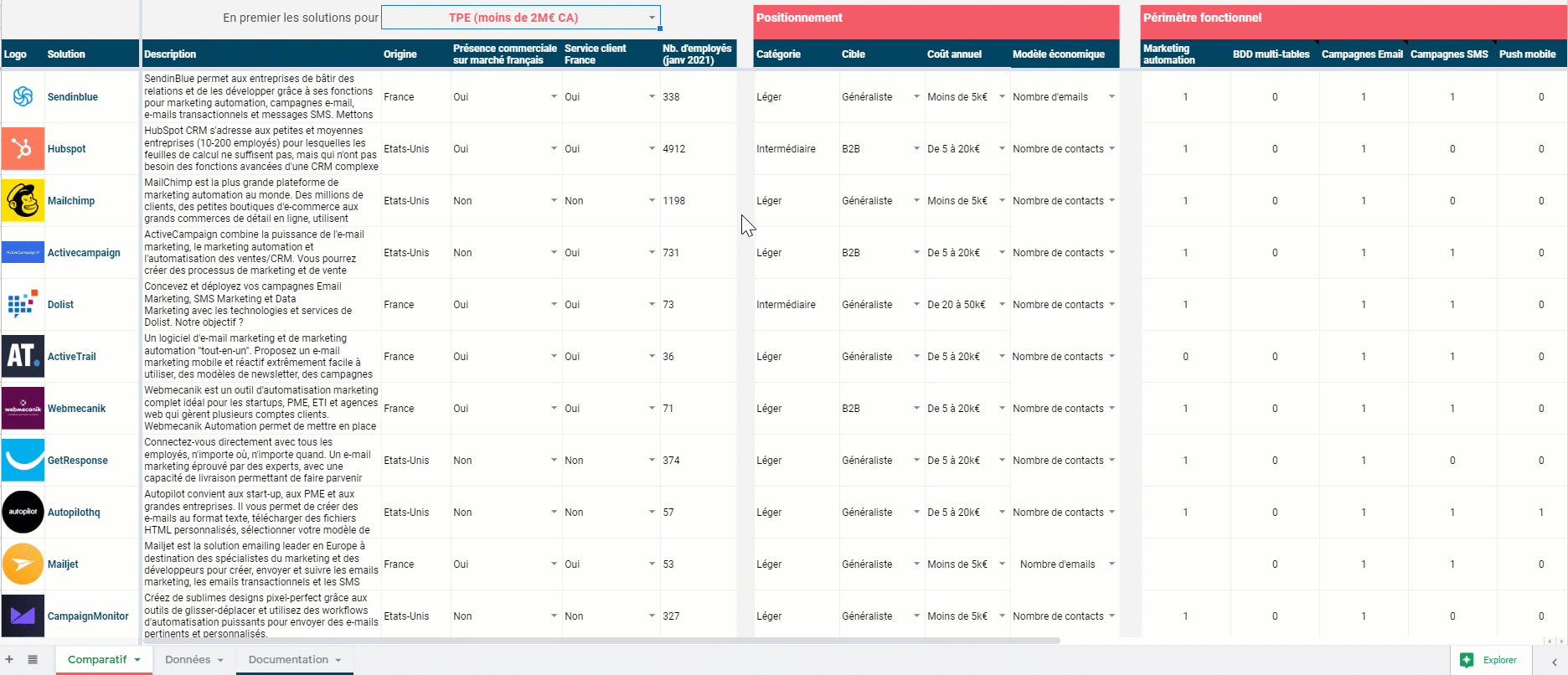Image resolution: width=1568 pixels, height=675 pixels.
Task: Click the Origine column header
Action: coord(416,54)
